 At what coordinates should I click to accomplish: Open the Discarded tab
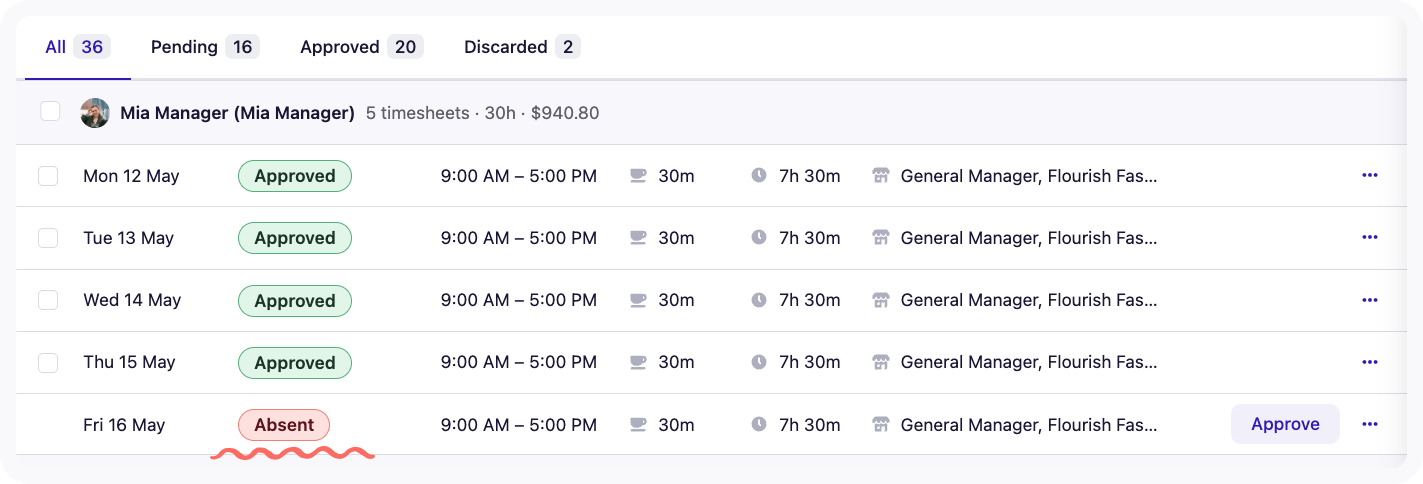click(521, 47)
